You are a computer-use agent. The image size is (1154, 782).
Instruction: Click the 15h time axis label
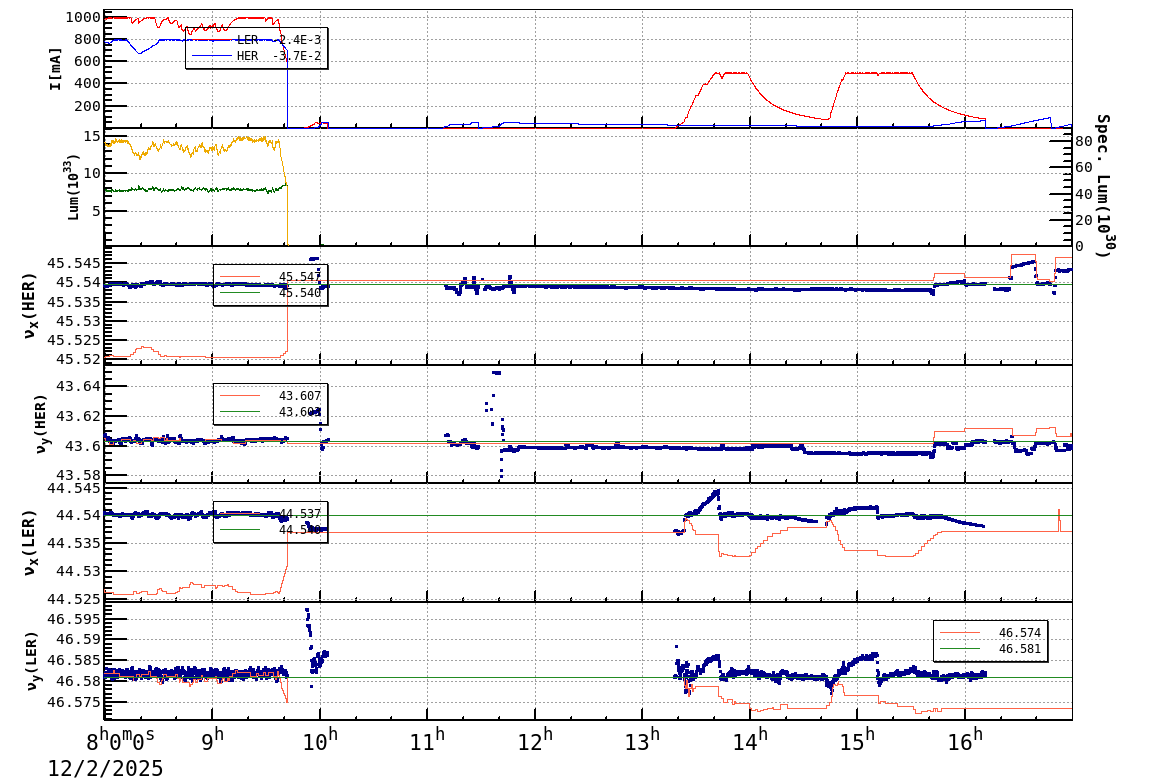[857, 739]
